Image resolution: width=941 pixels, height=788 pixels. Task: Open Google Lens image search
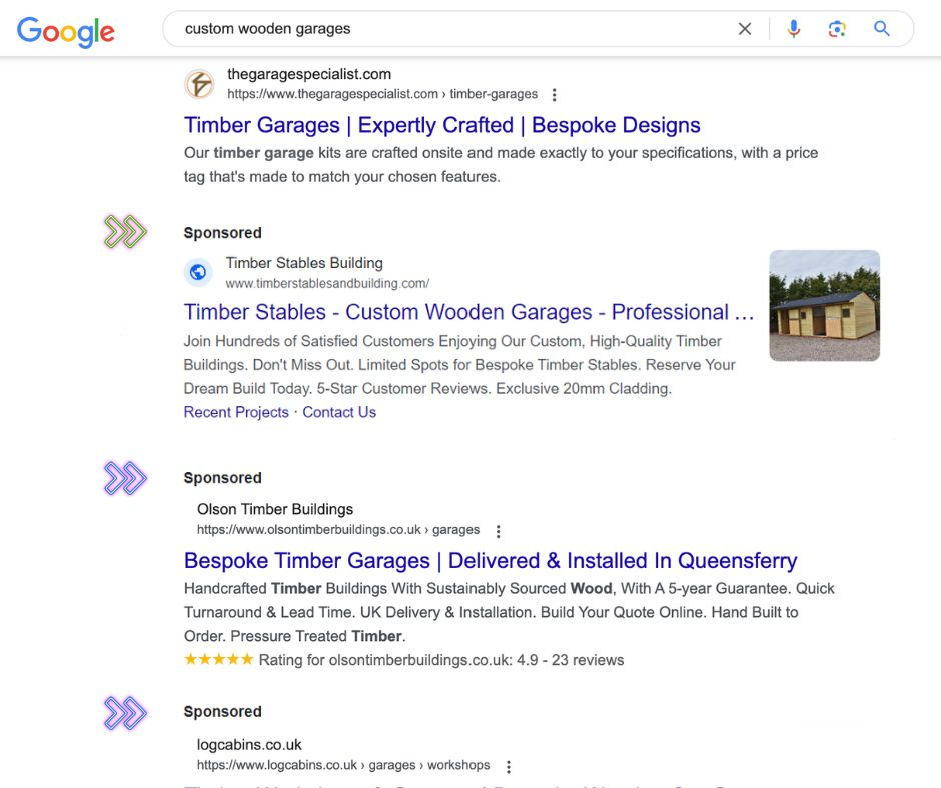click(x=838, y=29)
